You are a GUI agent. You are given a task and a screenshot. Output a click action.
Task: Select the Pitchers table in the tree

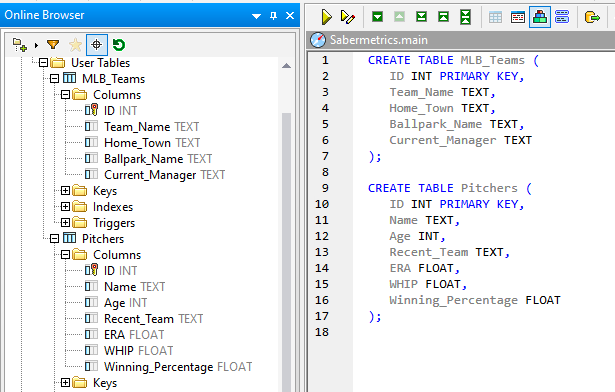point(103,239)
